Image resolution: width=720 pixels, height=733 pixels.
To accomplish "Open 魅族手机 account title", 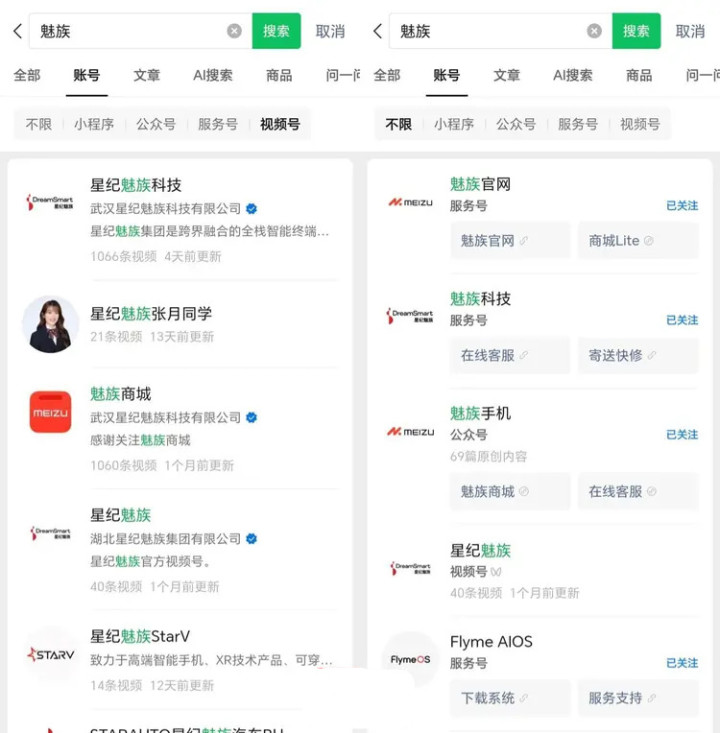I will tap(480, 413).
